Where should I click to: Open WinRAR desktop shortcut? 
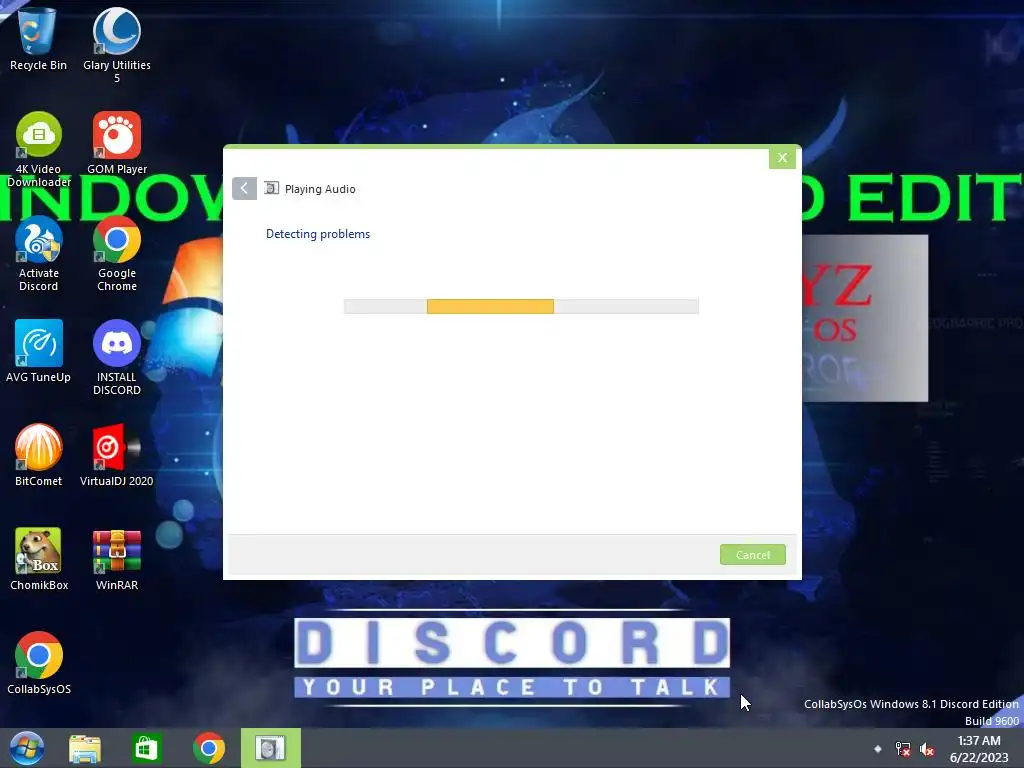point(117,559)
